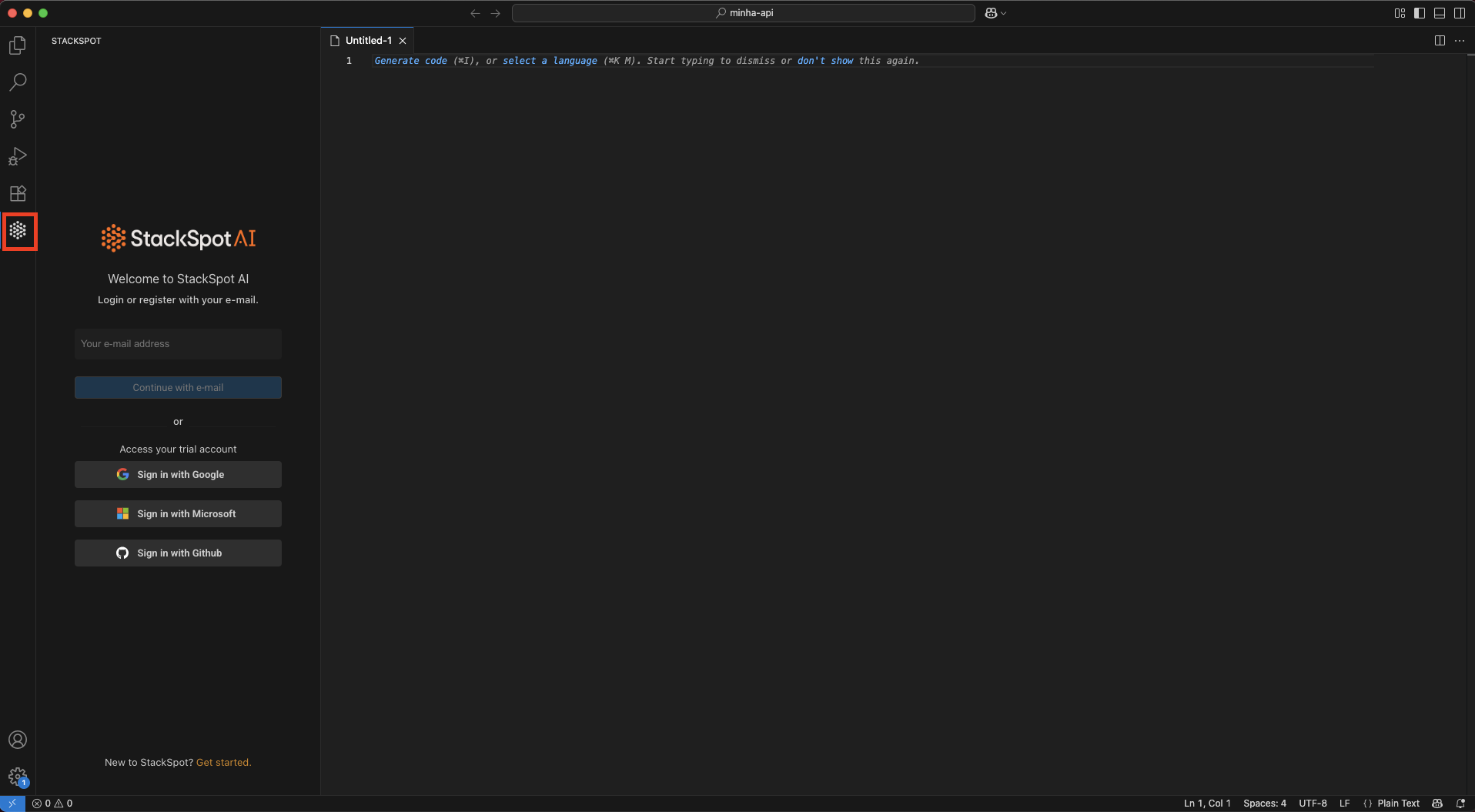The image size is (1475, 812).
Task: Click the Copilot icon in the status bar
Action: (1438, 803)
